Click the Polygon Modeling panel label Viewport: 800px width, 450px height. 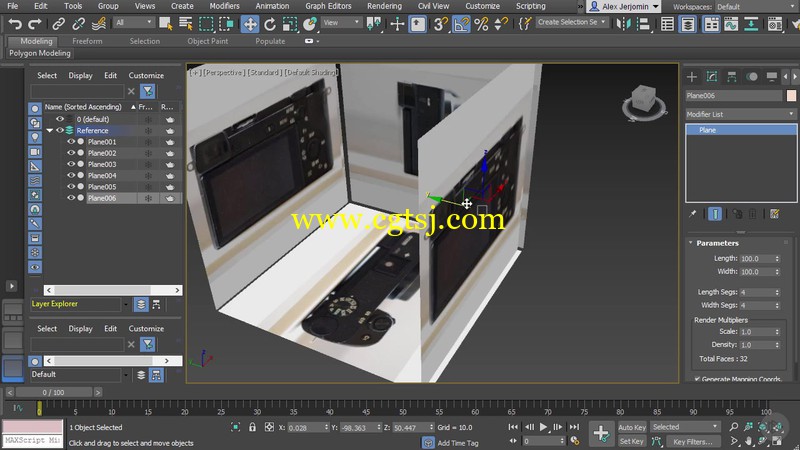tap(40, 53)
